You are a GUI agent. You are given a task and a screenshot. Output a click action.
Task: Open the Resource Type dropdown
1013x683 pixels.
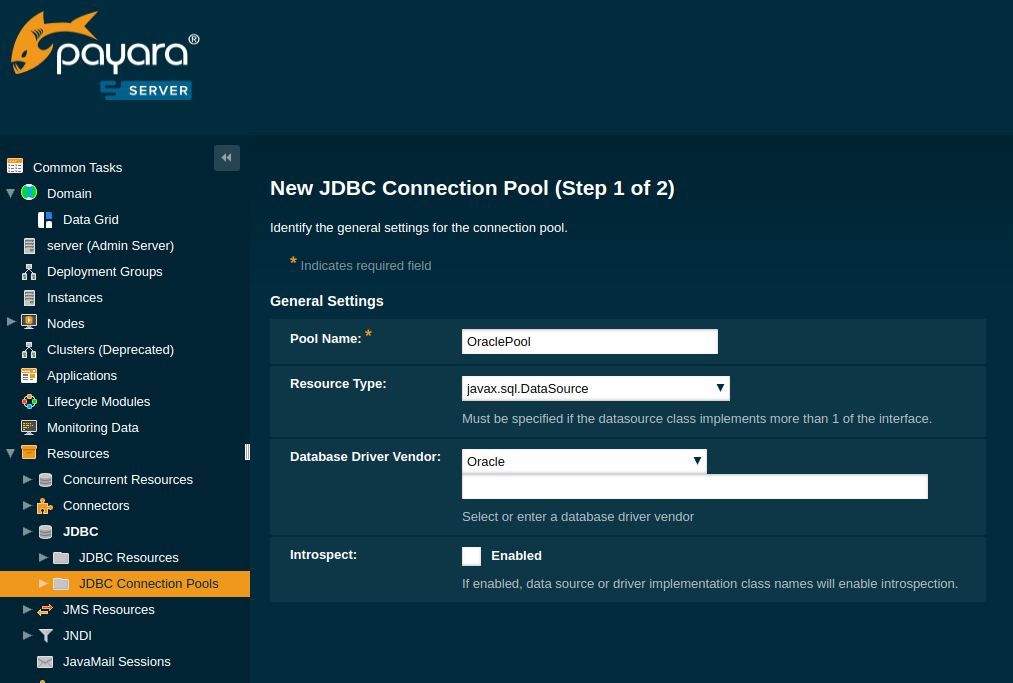click(x=595, y=388)
